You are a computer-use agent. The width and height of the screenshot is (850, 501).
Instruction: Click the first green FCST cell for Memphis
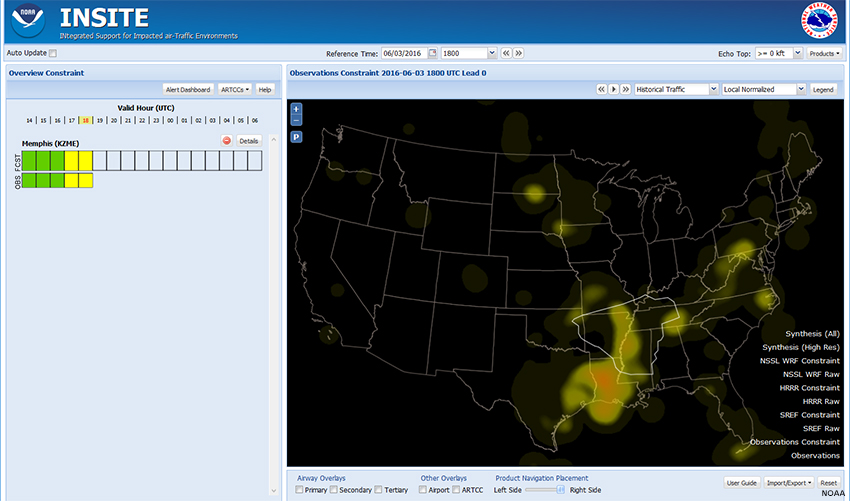click(x=29, y=160)
